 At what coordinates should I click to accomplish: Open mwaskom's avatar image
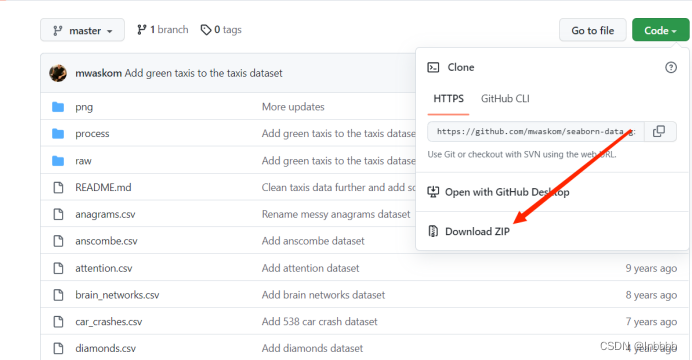[x=58, y=73]
